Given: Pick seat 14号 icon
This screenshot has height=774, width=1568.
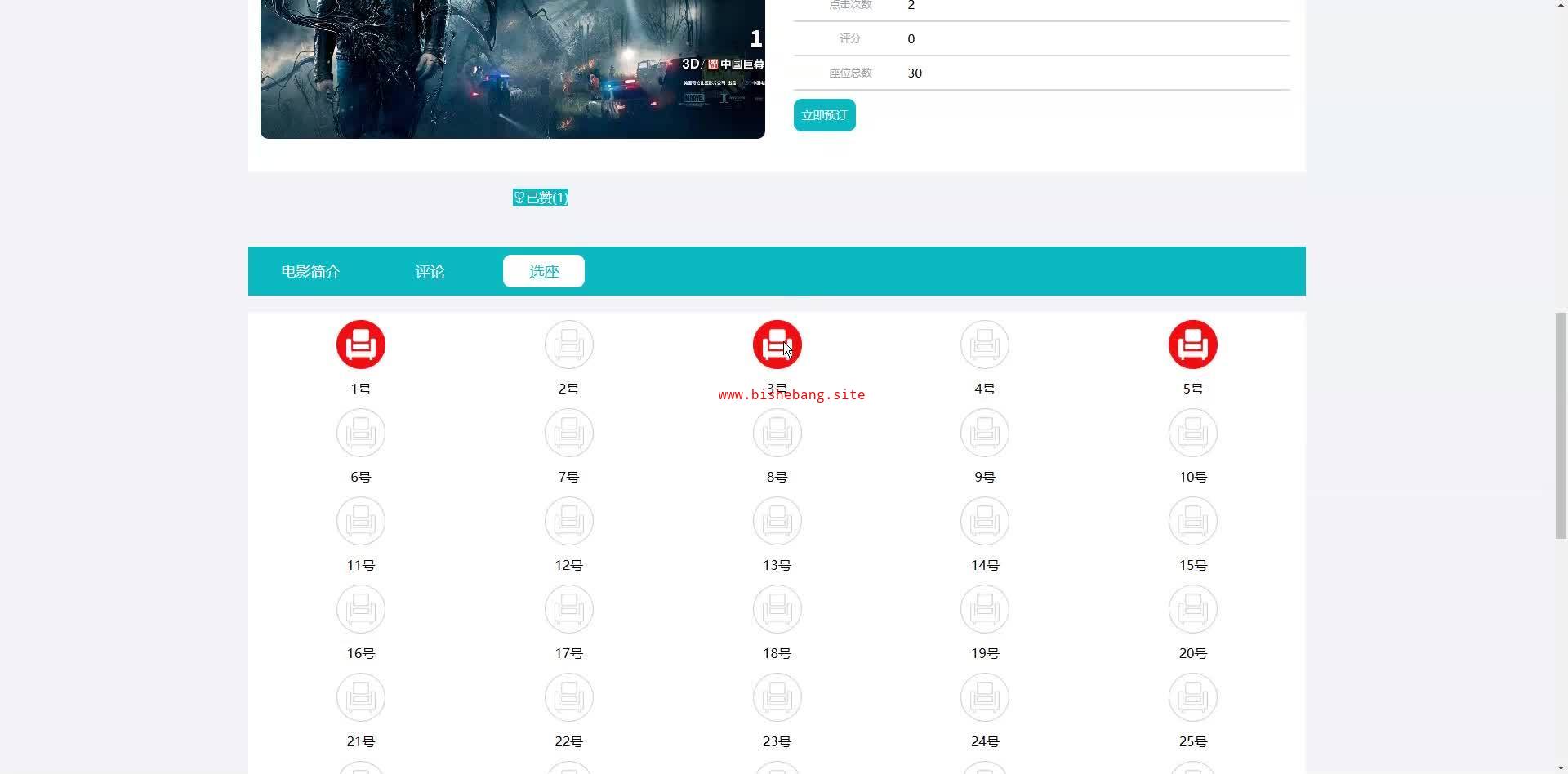Looking at the screenshot, I should 985,521.
